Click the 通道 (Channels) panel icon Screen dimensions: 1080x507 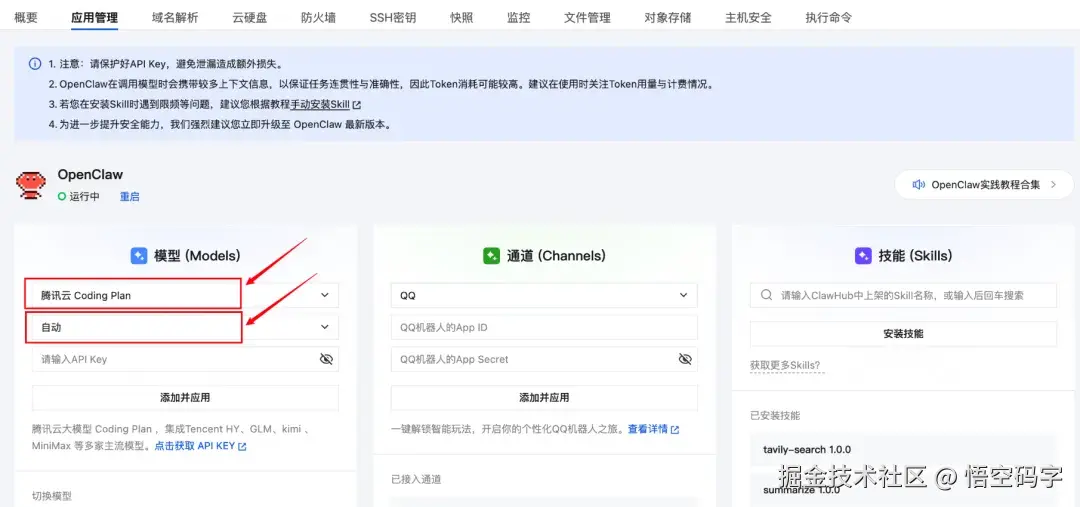click(x=492, y=256)
